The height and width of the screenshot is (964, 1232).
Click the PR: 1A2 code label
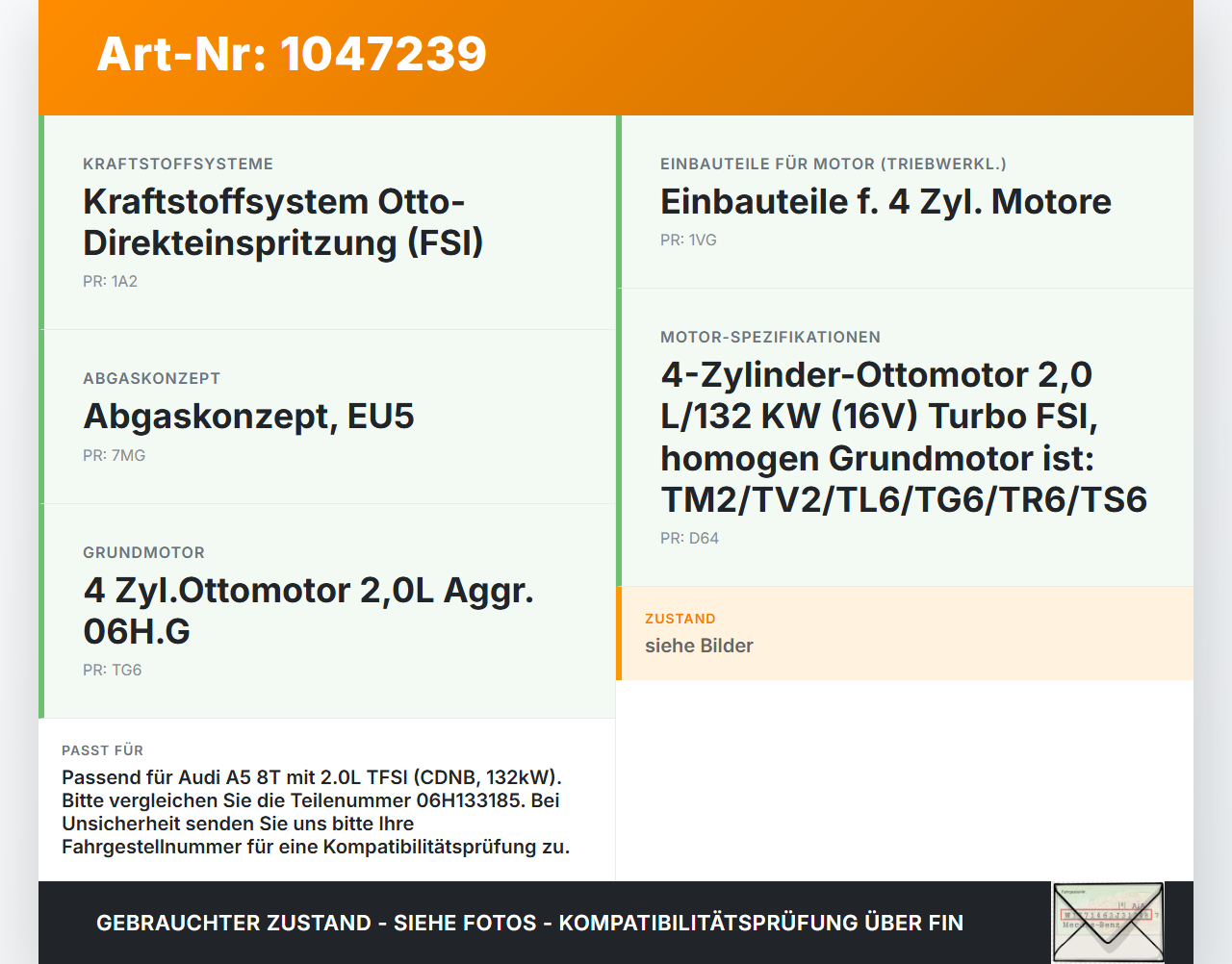point(110,281)
